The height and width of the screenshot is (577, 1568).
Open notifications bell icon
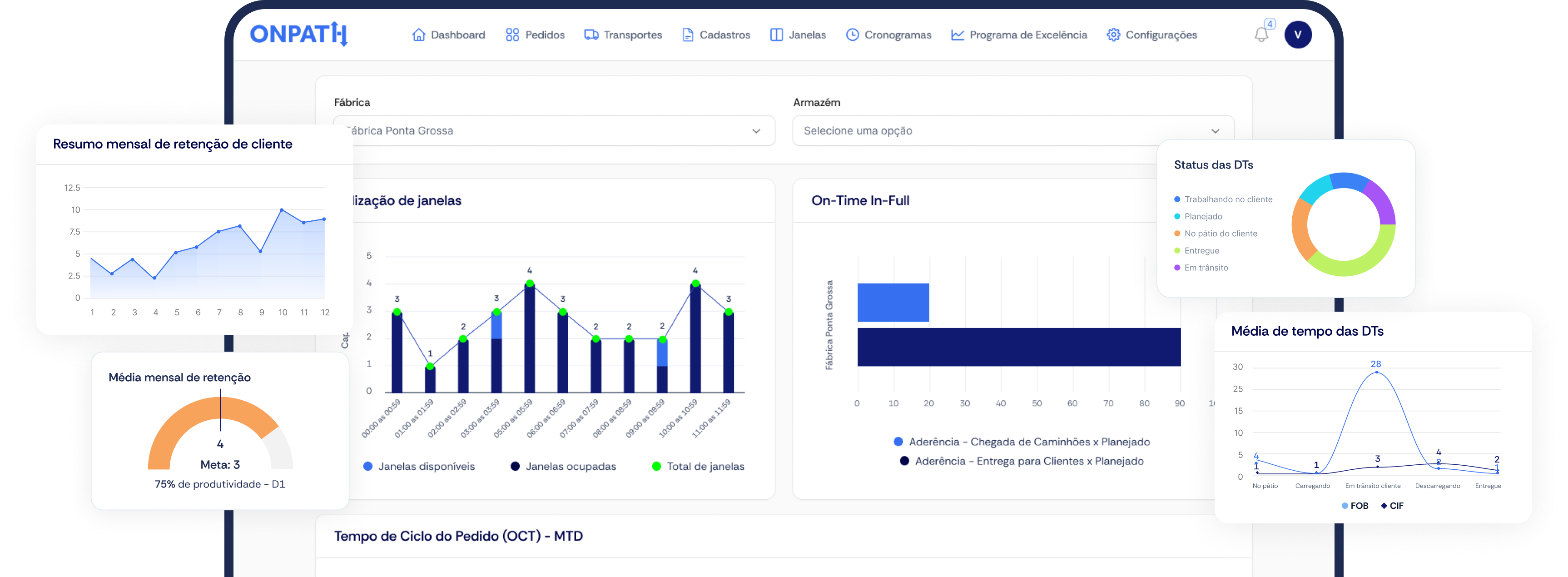(x=1260, y=35)
